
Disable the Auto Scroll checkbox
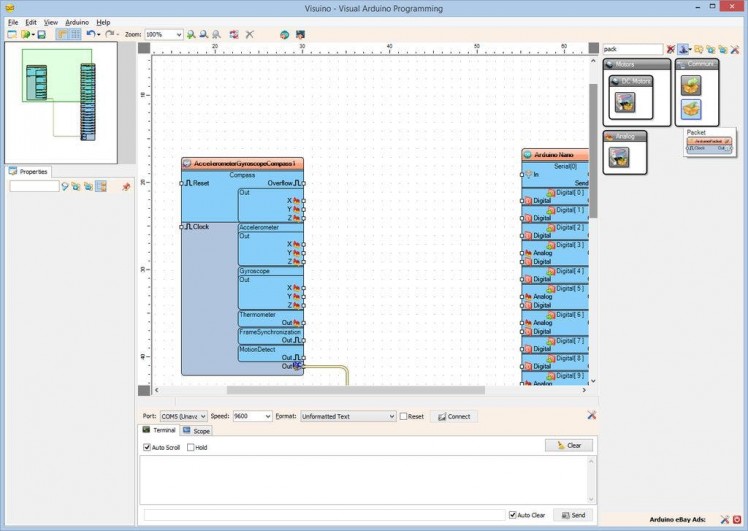click(x=147, y=447)
